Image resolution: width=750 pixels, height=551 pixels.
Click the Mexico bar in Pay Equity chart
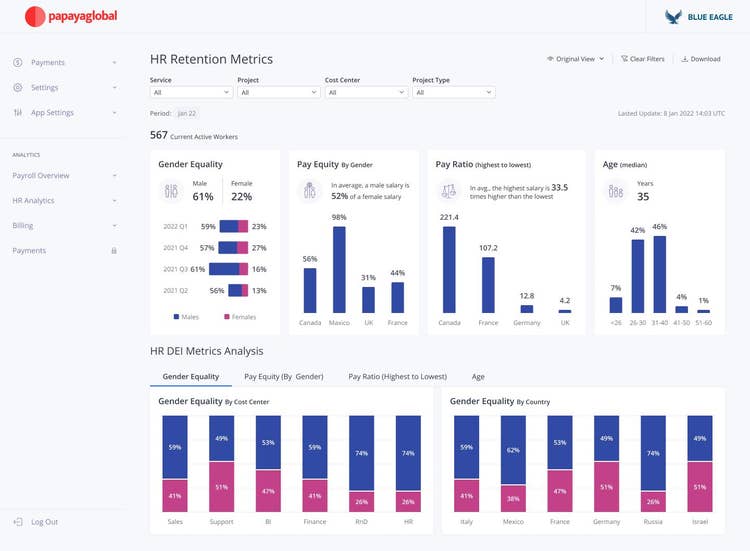[x=339, y=270]
